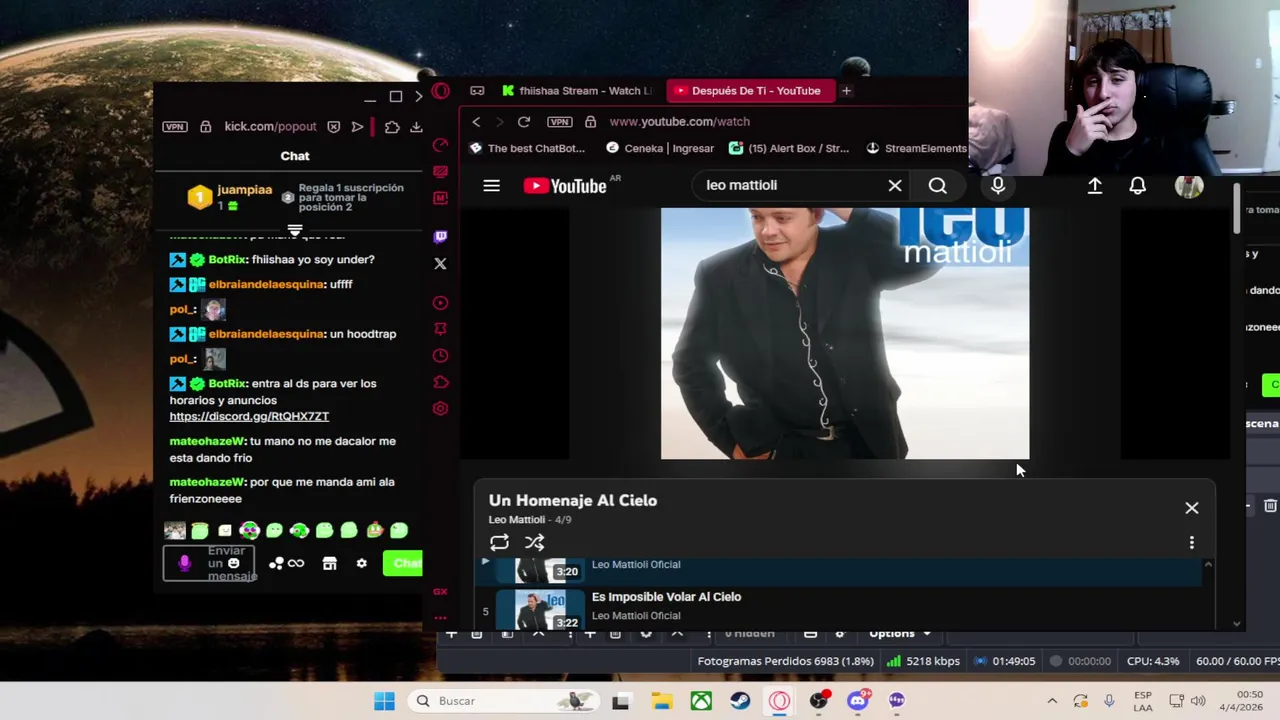This screenshot has height=720, width=1280.
Task: Expand the chat leaderboard with the handle arrow
Action: pyautogui.click(x=295, y=231)
